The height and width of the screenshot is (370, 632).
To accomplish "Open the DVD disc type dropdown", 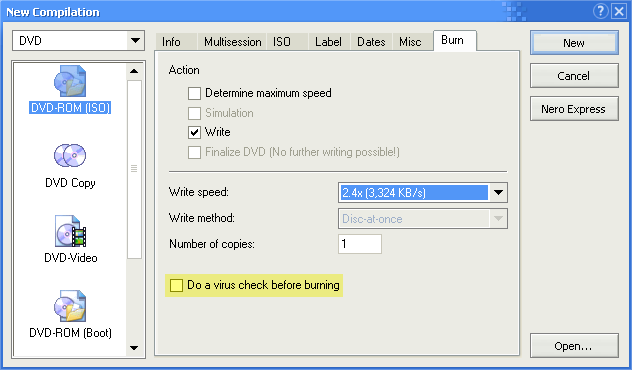I will tap(135, 41).
